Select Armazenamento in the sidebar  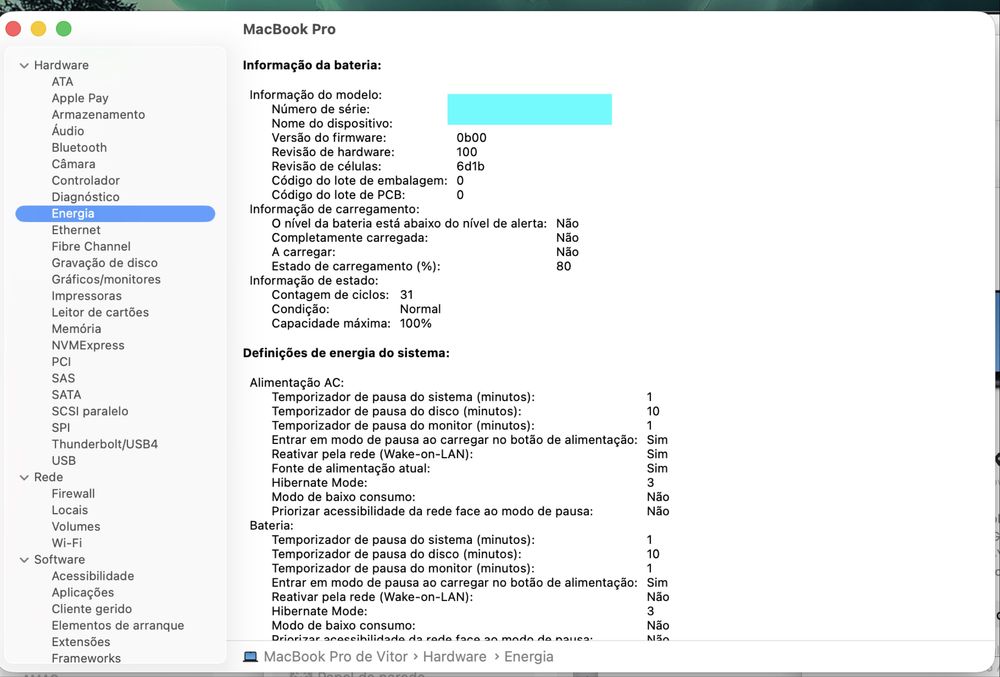pyautogui.click(x=98, y=115)
